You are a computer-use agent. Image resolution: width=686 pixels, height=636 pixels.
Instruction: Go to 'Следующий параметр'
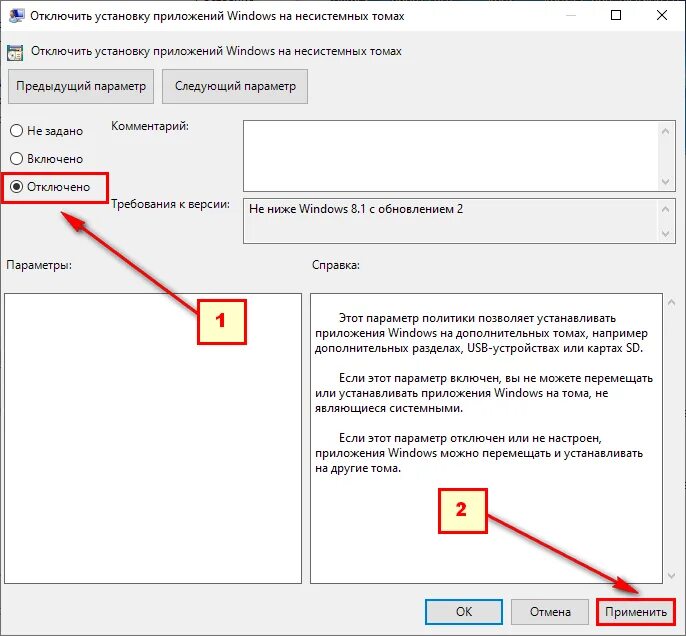pyautogui.click(x=235, y=86)
